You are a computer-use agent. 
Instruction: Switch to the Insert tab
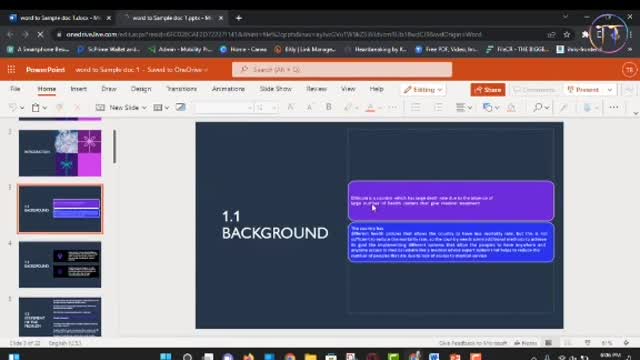tap(78, 89)
